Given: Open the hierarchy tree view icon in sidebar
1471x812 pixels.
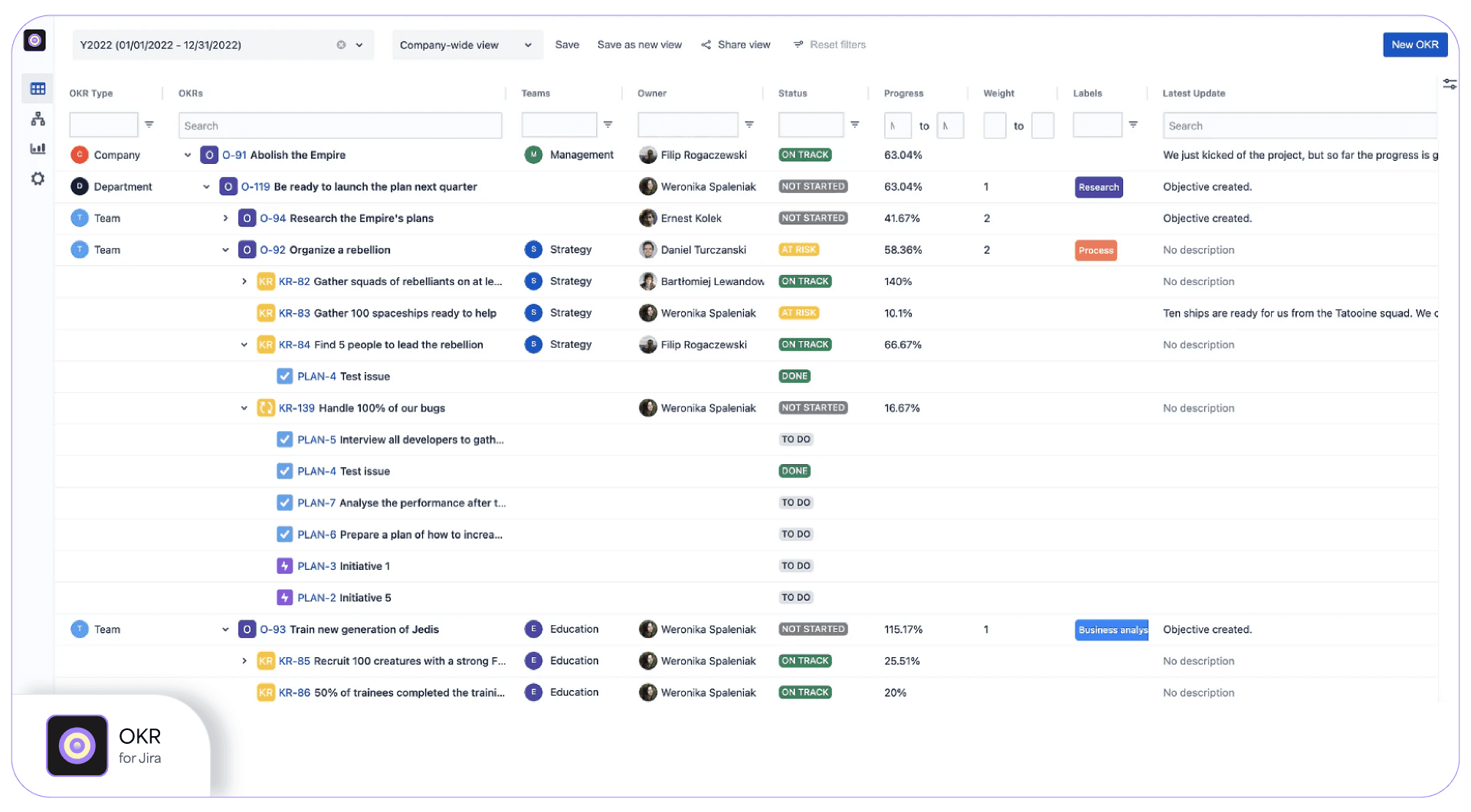Looking at the screenshot, I should coord(38,119).
